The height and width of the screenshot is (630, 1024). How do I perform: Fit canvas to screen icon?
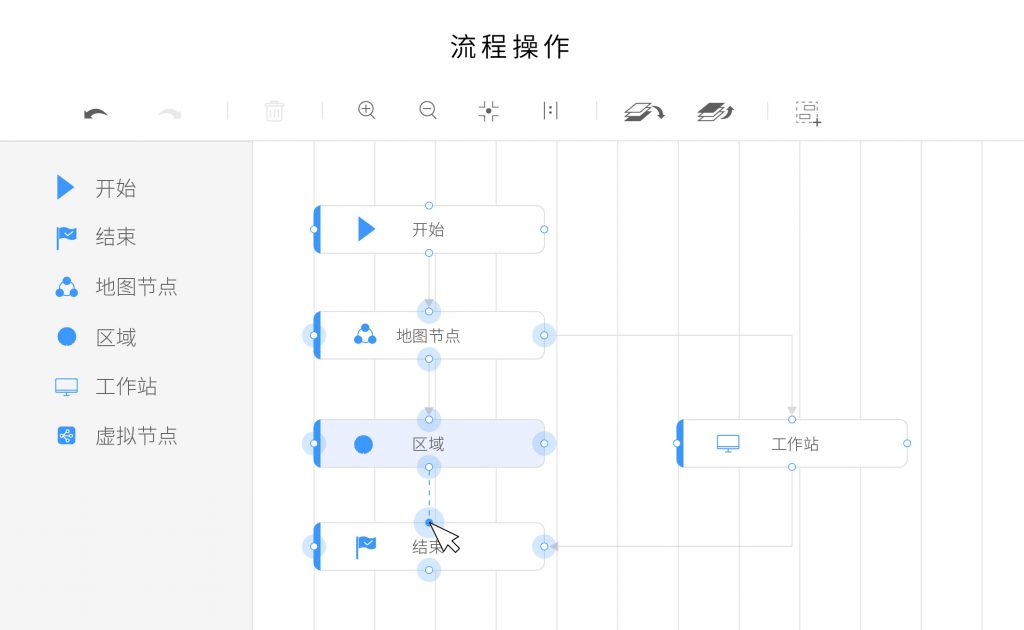coord(488,111)
